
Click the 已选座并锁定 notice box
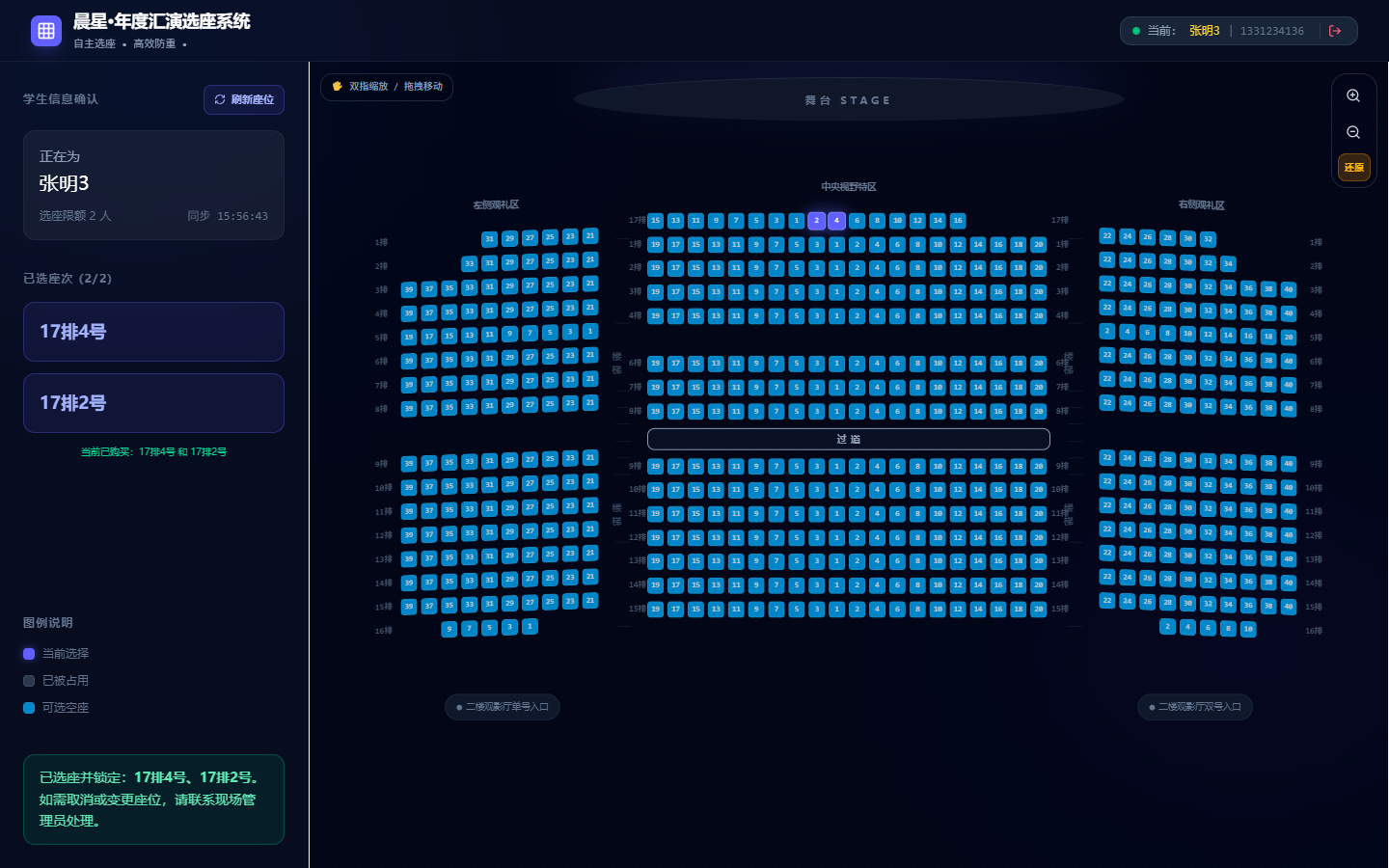[153, 800]
